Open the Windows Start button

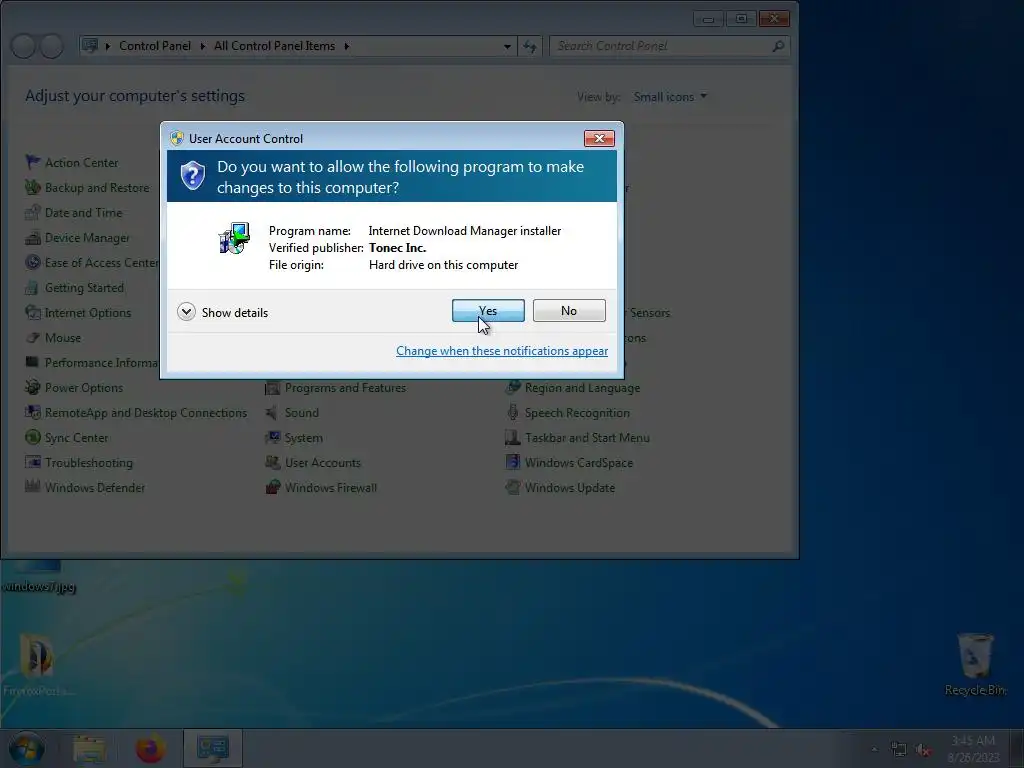click(26, 748)
